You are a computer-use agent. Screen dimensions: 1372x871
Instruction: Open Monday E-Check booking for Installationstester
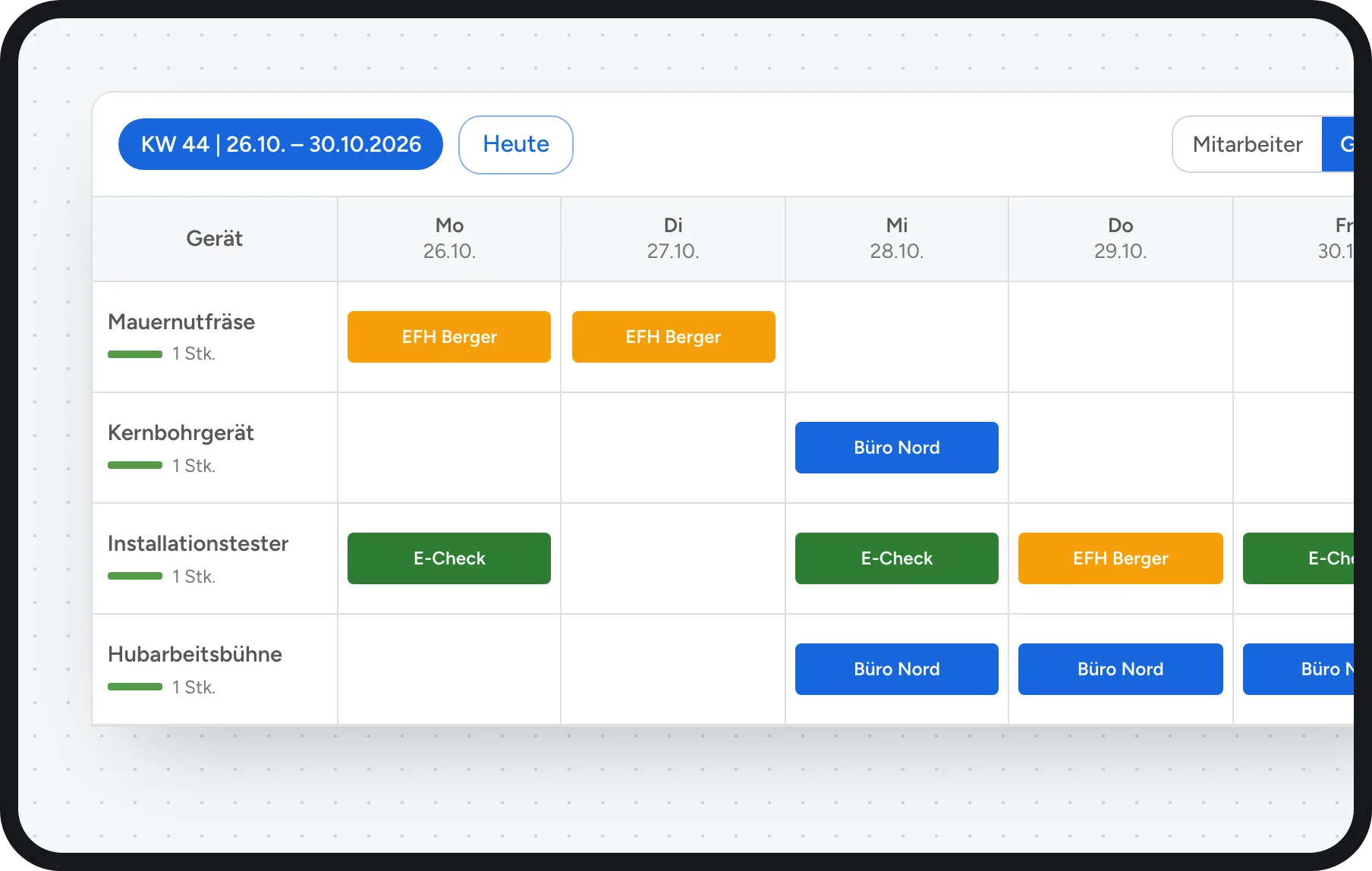pos(449,558)
